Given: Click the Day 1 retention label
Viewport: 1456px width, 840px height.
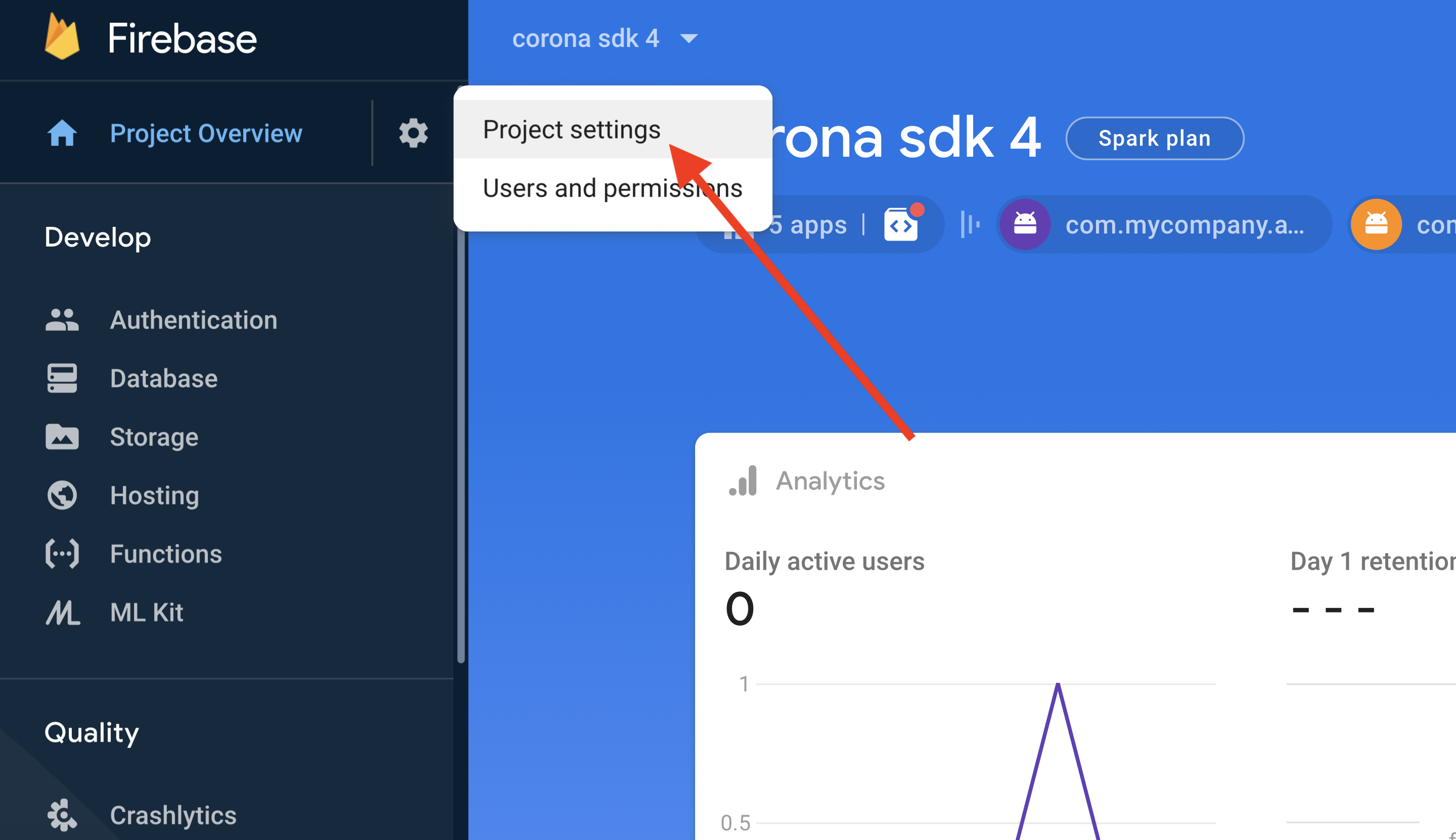Looking at the screenshot, I should coord(1373,562).
